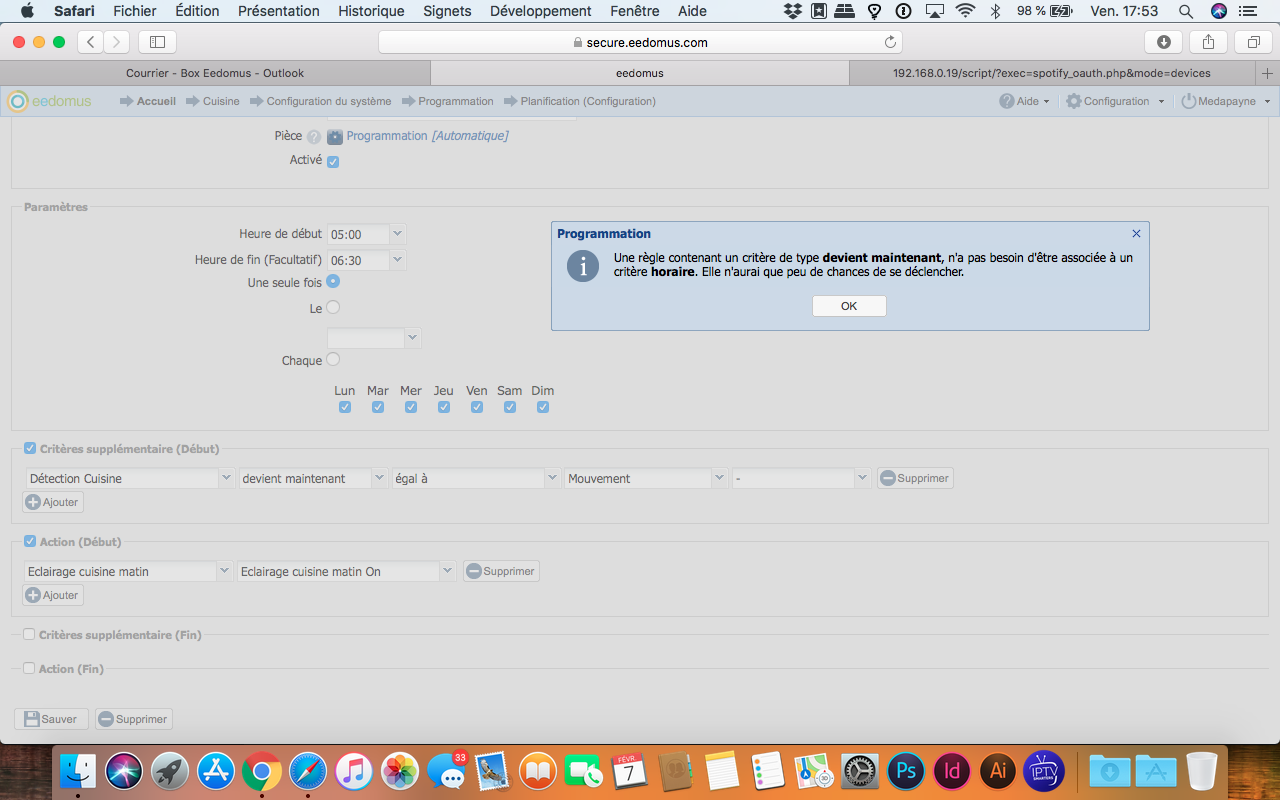The height and width of the screenshot is (800, 1280).
Task: Open the Heure de début dropdown
Action: tap(398, 234)
